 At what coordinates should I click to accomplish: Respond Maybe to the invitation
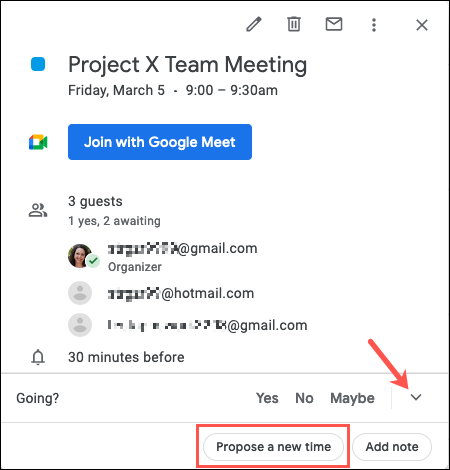coord(352,398)
